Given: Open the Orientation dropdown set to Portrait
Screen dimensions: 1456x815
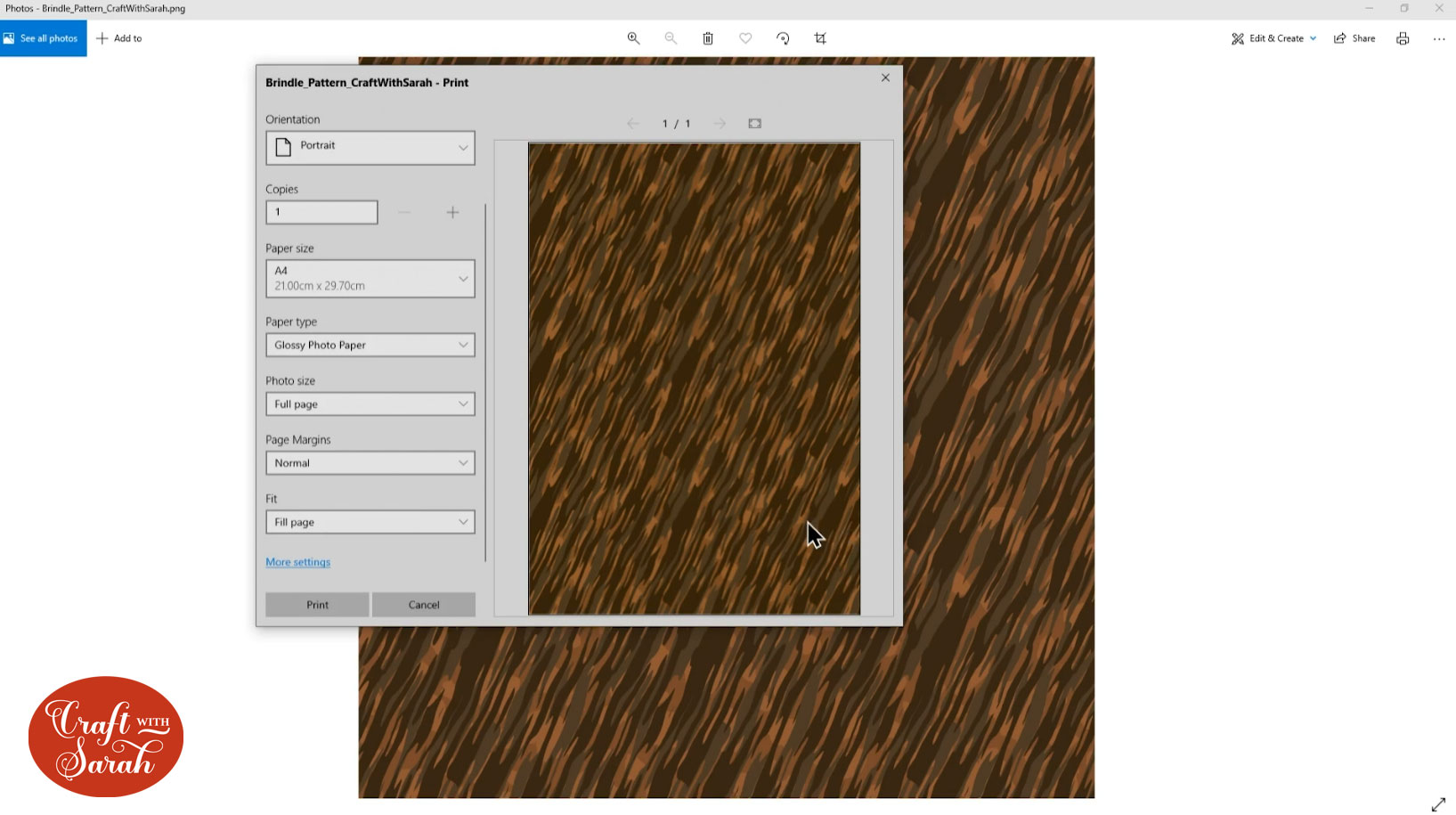Looking at the screenshot, I should tap(370, 148).
